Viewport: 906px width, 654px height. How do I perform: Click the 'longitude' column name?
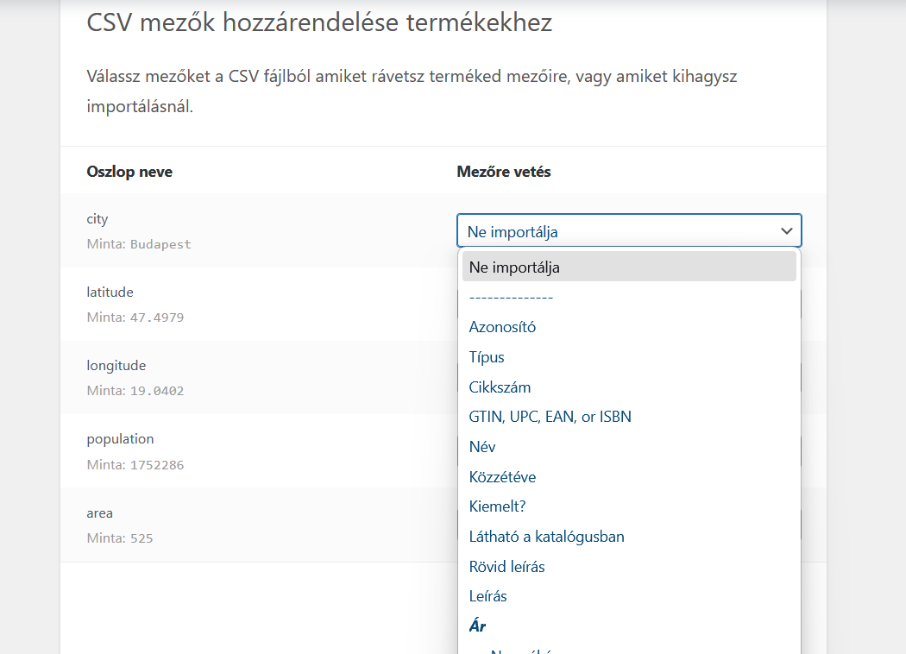click(116, 366)
